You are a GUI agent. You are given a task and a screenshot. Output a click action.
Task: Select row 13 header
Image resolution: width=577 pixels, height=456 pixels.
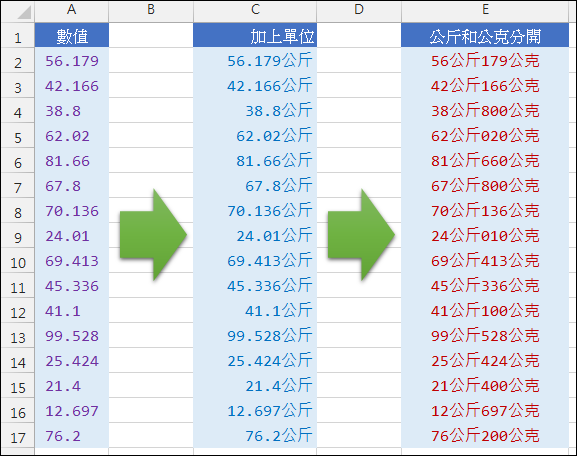pos(18,336)
